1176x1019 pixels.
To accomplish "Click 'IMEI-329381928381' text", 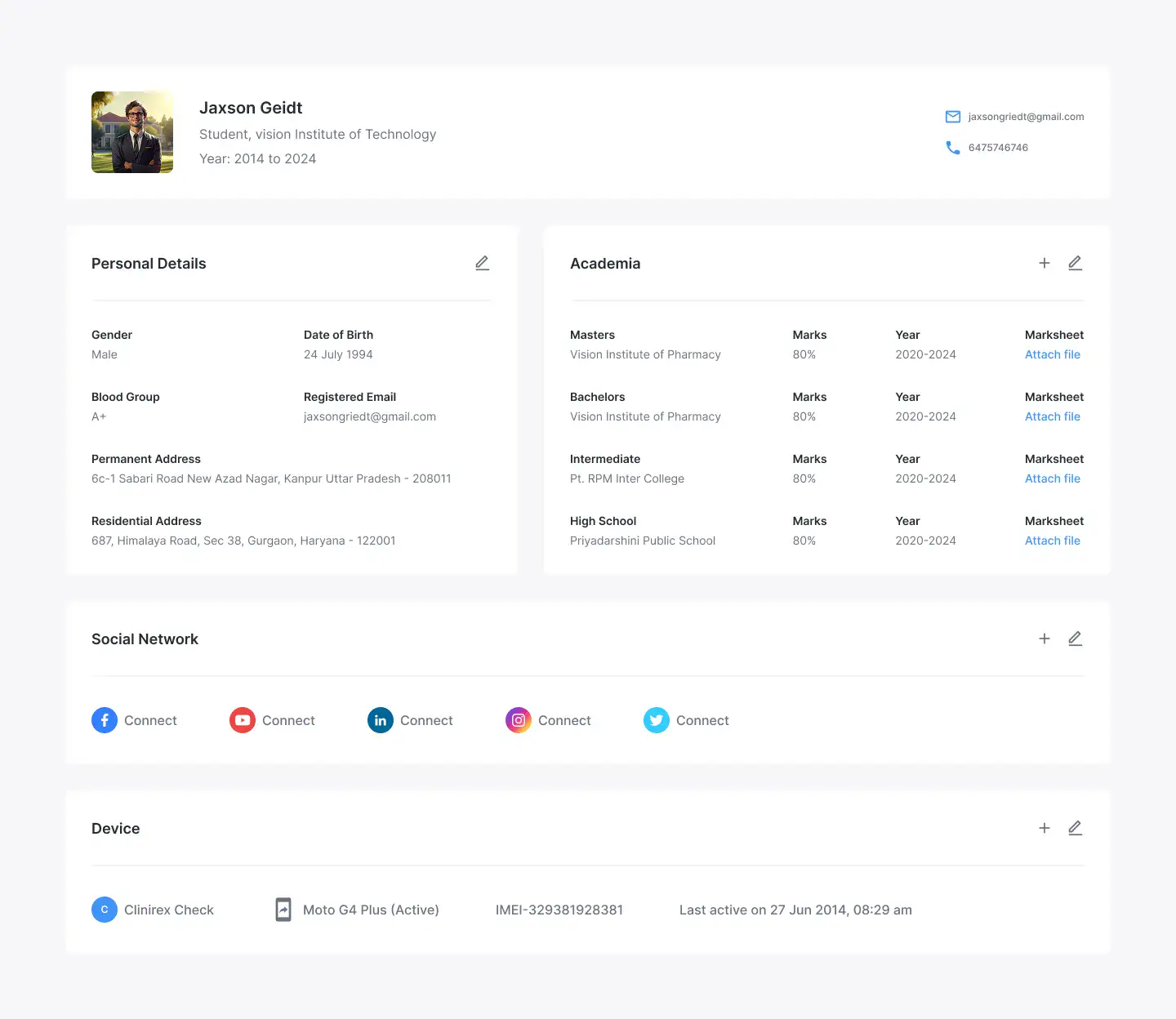I will pyautogui.click(x=559, y=910).
